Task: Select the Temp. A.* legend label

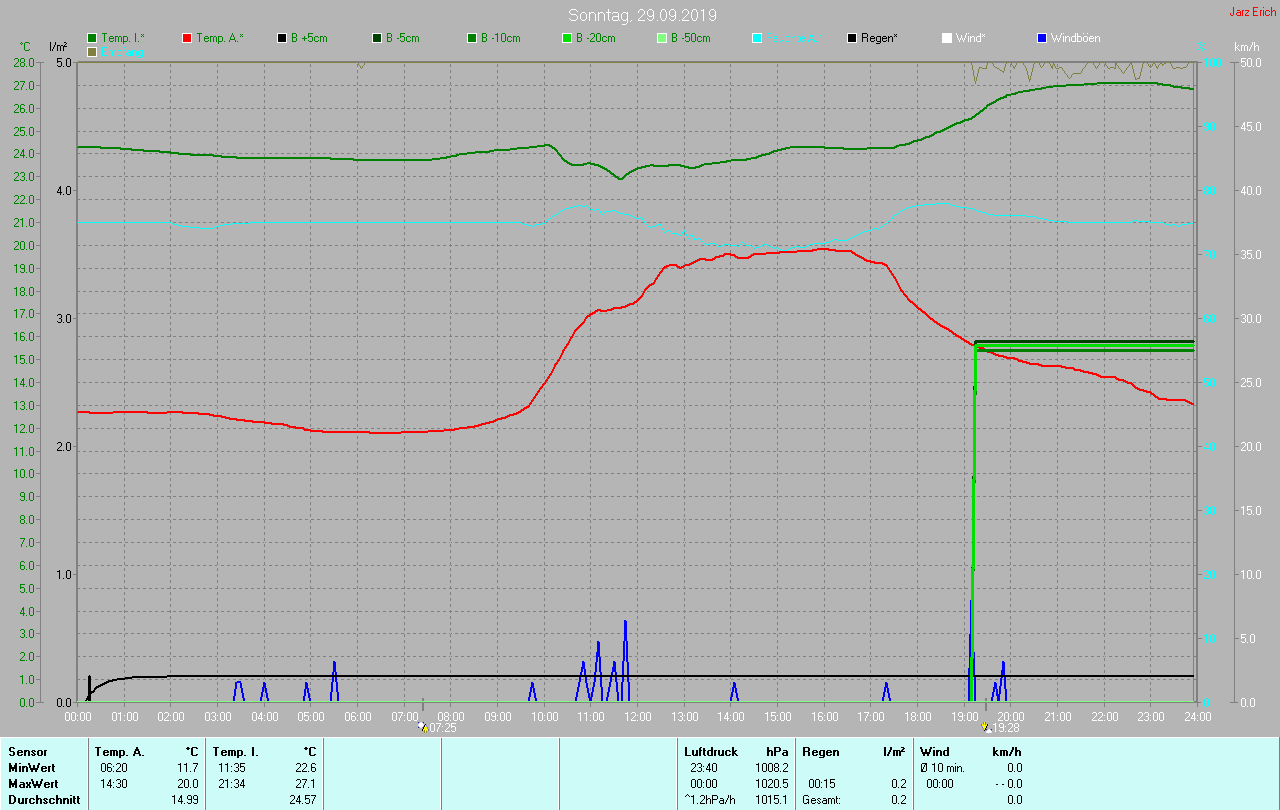Action: click(x=220, y=38)
